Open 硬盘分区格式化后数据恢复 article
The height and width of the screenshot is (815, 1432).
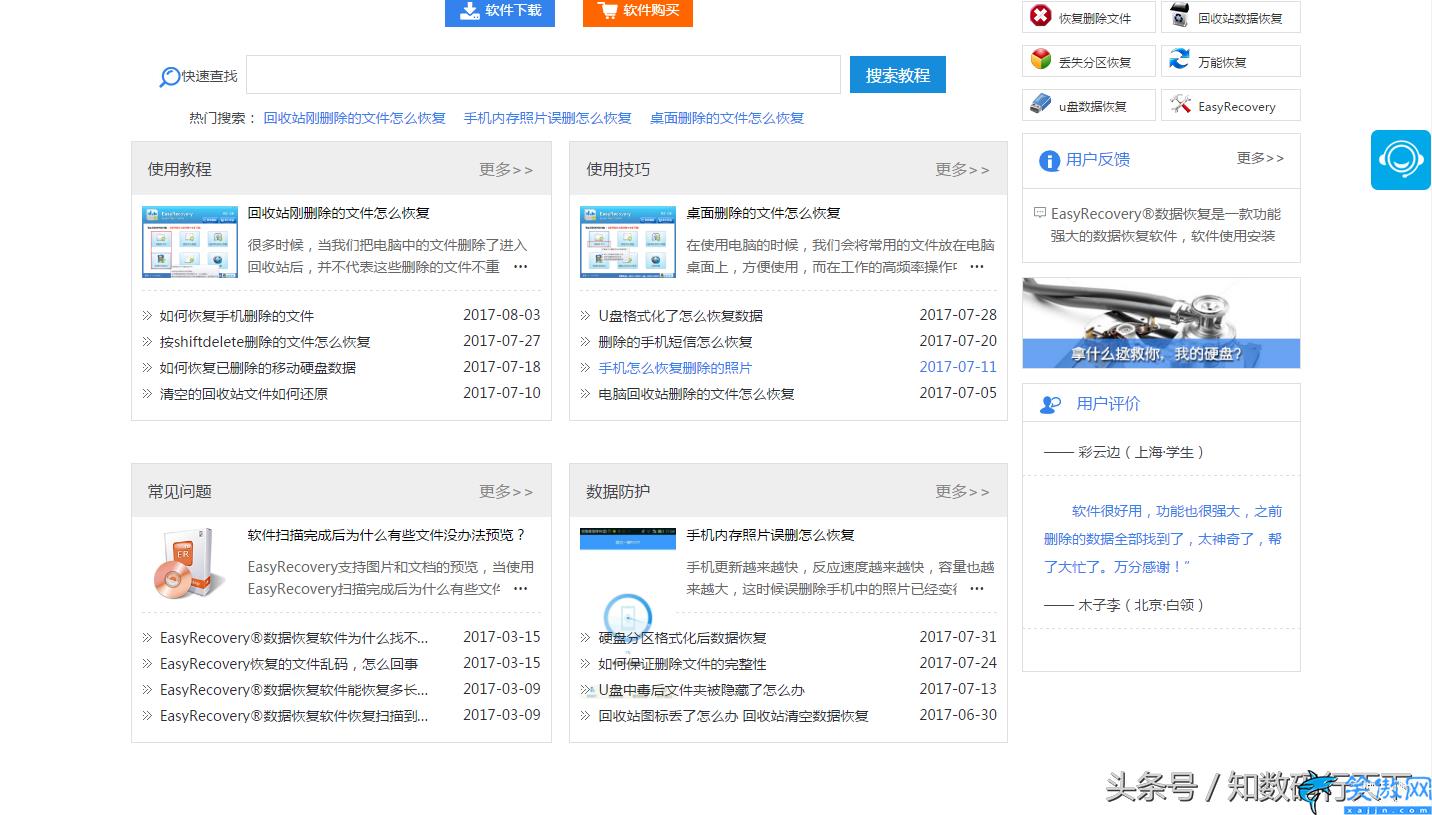tap(682, 638)
